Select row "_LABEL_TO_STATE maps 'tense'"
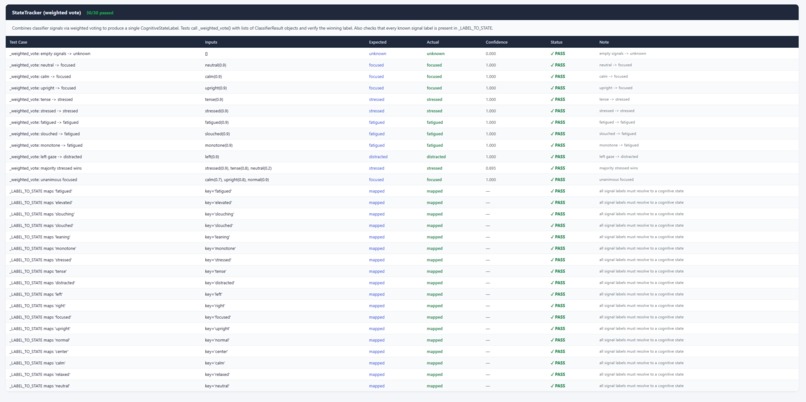Image resolution: width=806 pixels, height=402 pixels. click(x=402, y=271)
